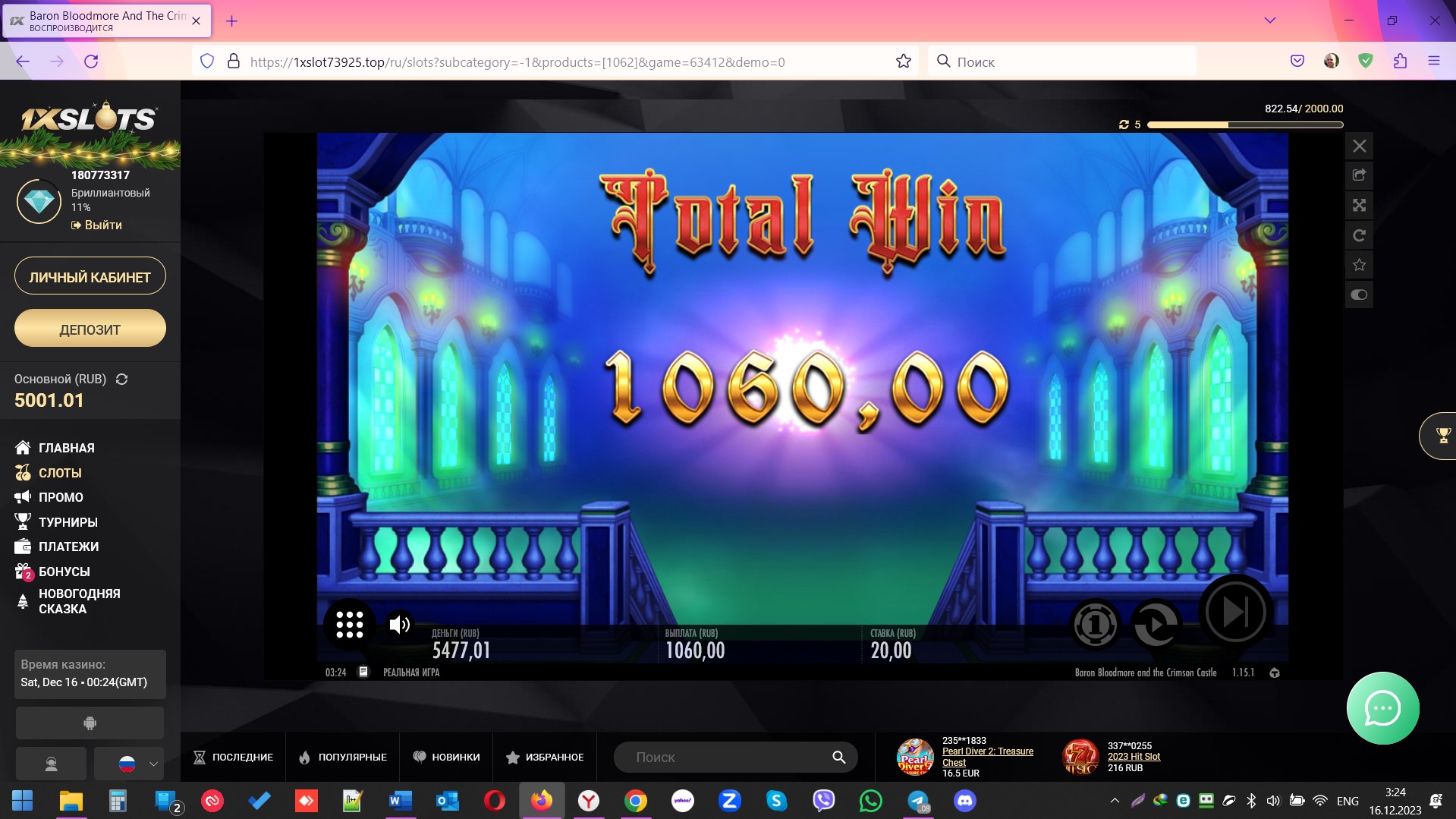Image resolution: width=1456 pixels, height=819 pixels.
Task: Click the wagering progress bar
Action: 1245,124
